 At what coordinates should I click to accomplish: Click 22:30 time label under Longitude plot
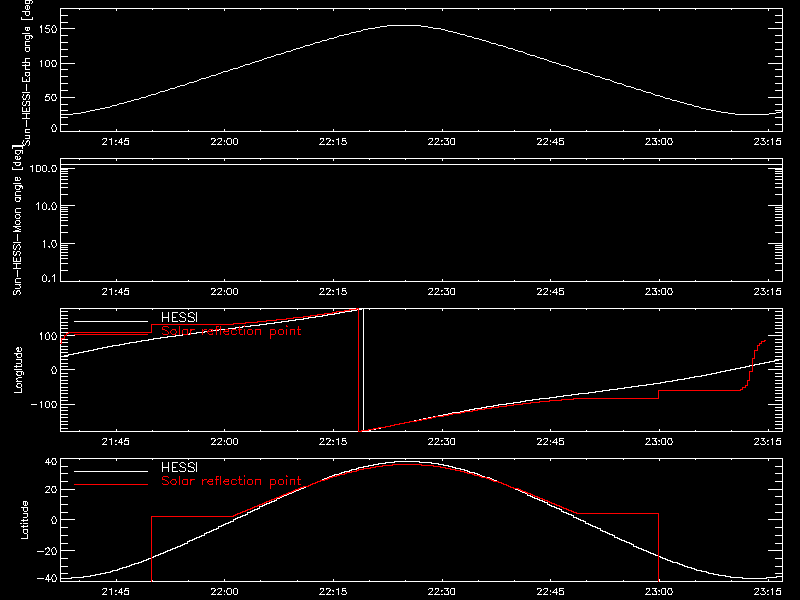click(x=441, y=442)
